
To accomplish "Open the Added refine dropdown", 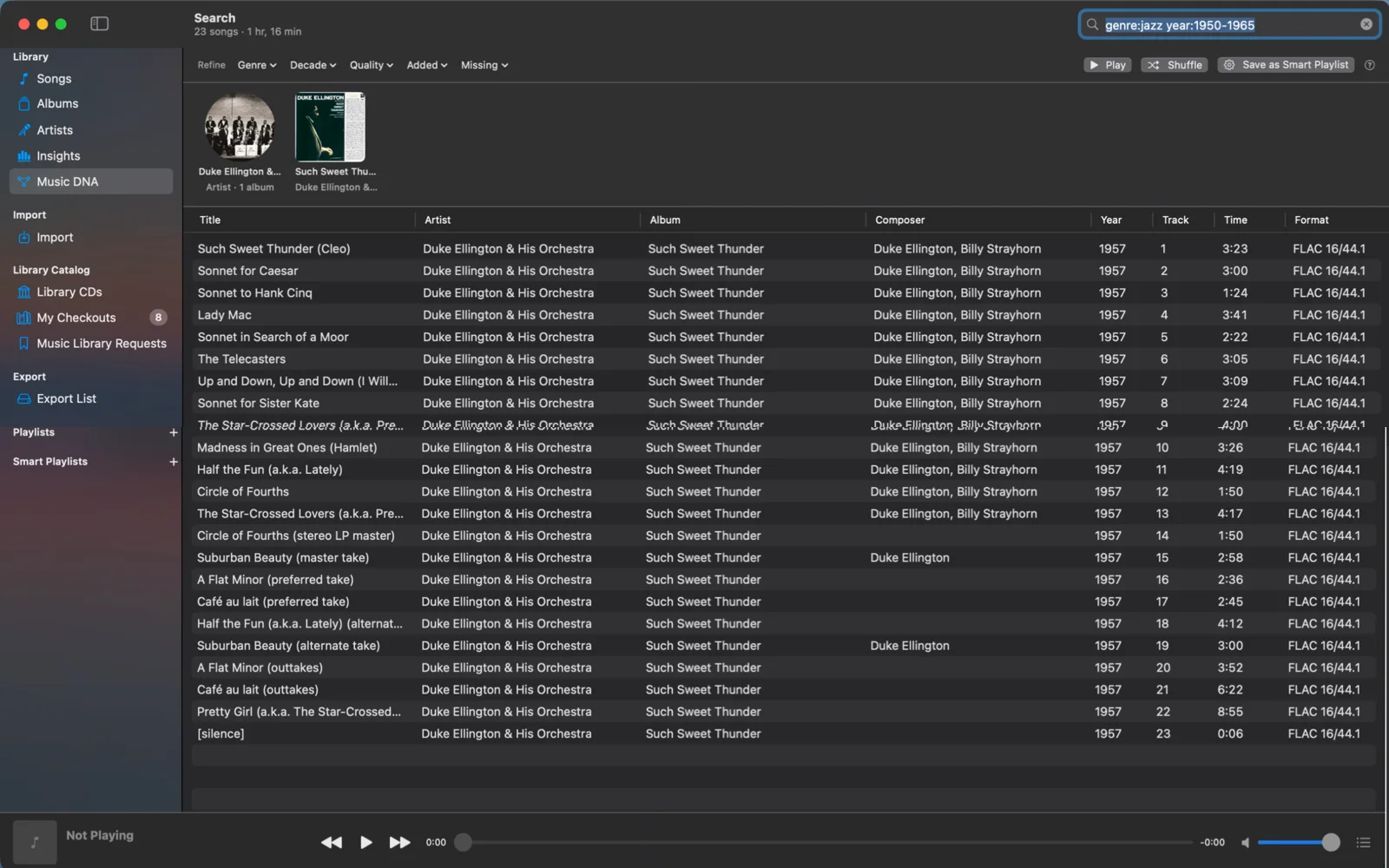I will click(x=426, y=65).
